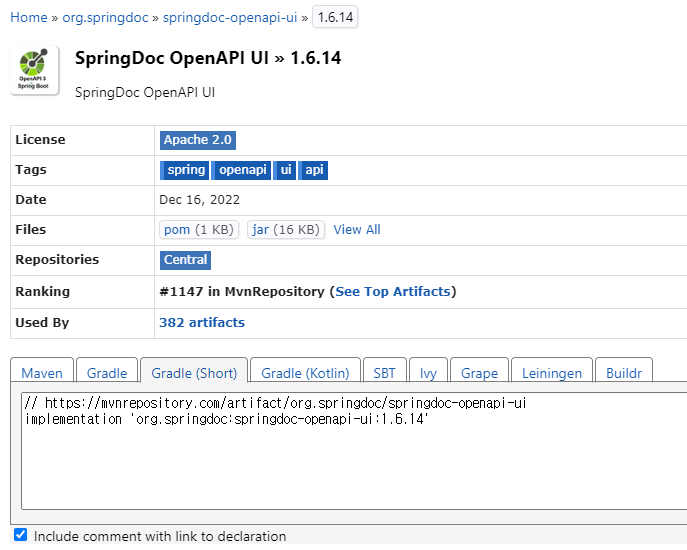Select the openapi tag
The height and width of the screenshot is (550, 687).
pos(241,170)
